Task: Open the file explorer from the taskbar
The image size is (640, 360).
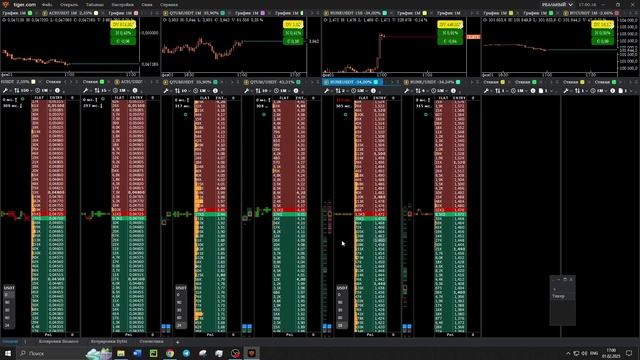Action: click(121, 353)
